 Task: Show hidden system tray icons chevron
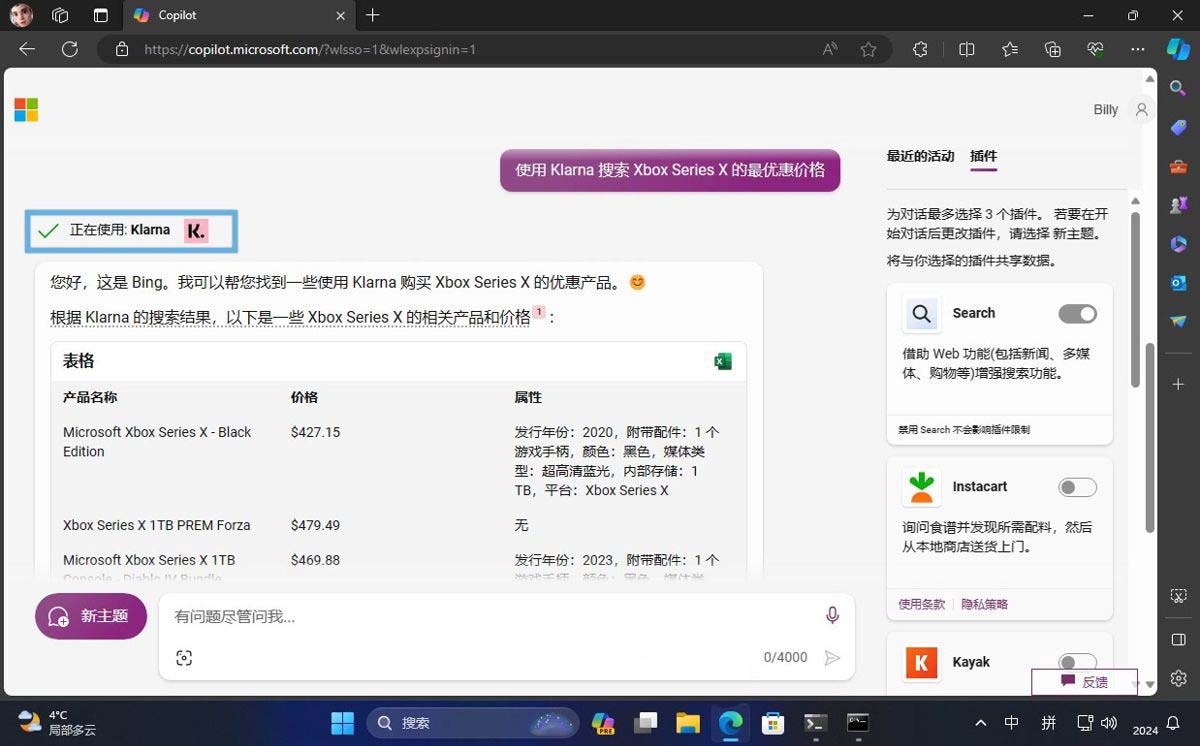coord(981,722)
